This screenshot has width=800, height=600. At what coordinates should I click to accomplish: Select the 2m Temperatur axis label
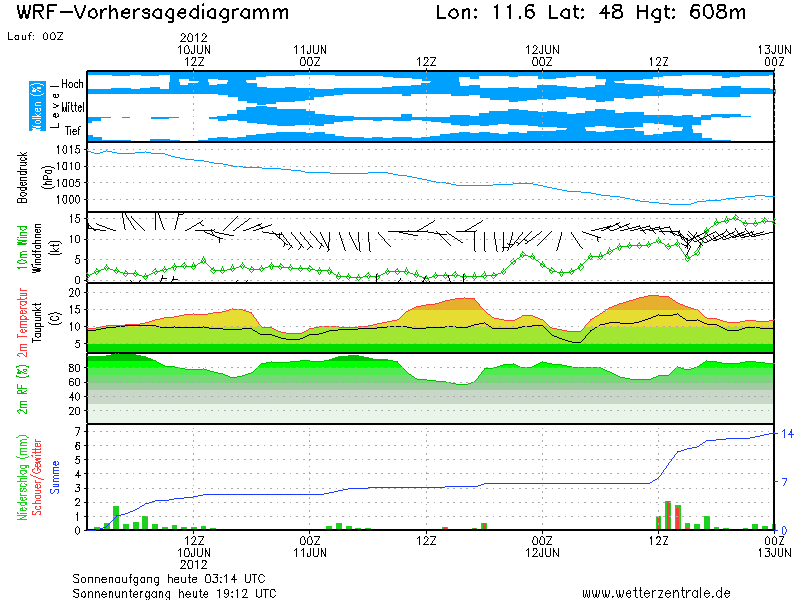tap(22, 322)
